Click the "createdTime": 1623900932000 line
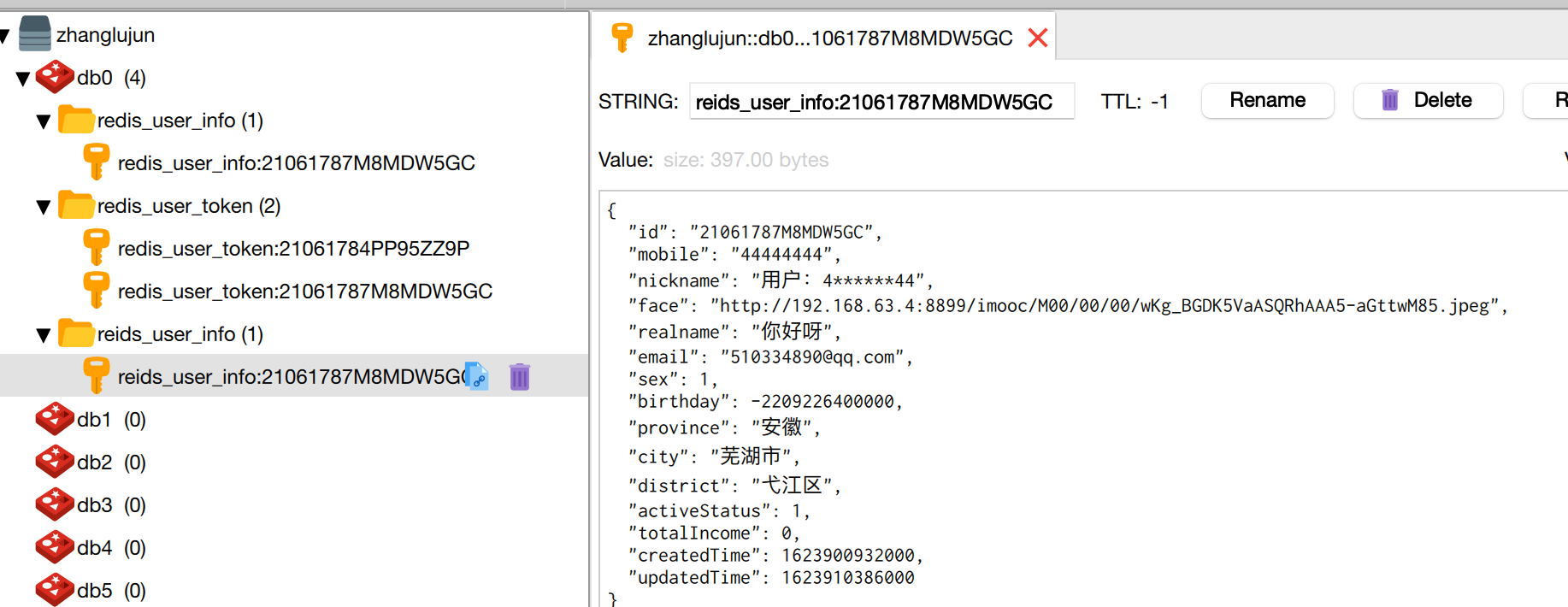Screen dimensions: 1568x607 pyautogui.click(x=775, y=556)
